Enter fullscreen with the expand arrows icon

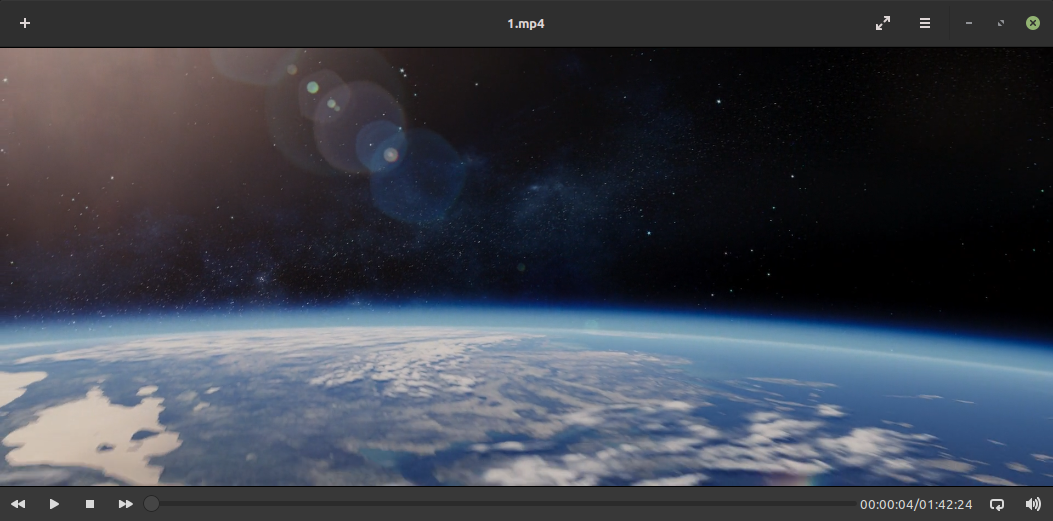pos(883,23)
